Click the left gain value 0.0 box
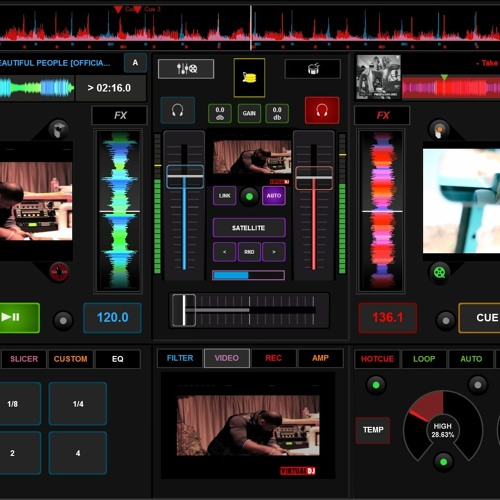This screenshot has width=500, height=500. [x=220, y=114]
